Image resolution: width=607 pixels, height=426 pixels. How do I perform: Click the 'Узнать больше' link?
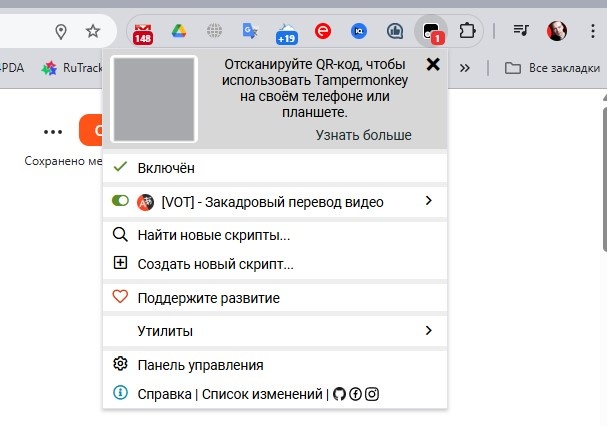tap(364, 135)
